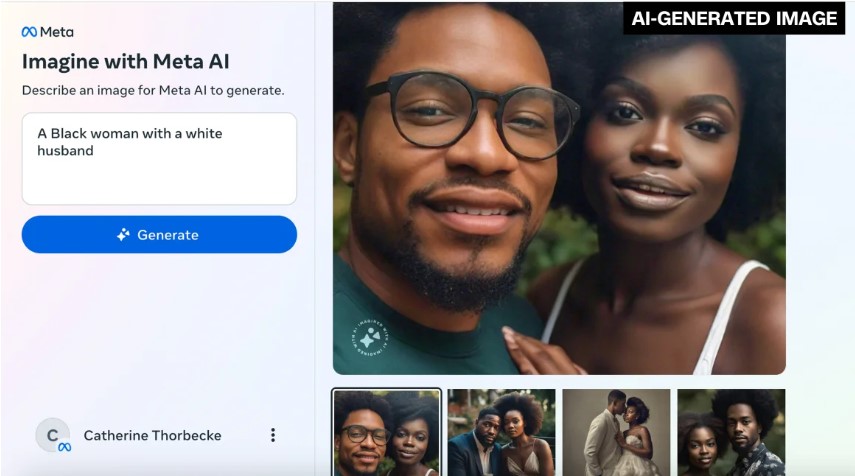855x476 pixels.
Task: Select the fourth thumbnail with afro man
Action: pos(731,433)
